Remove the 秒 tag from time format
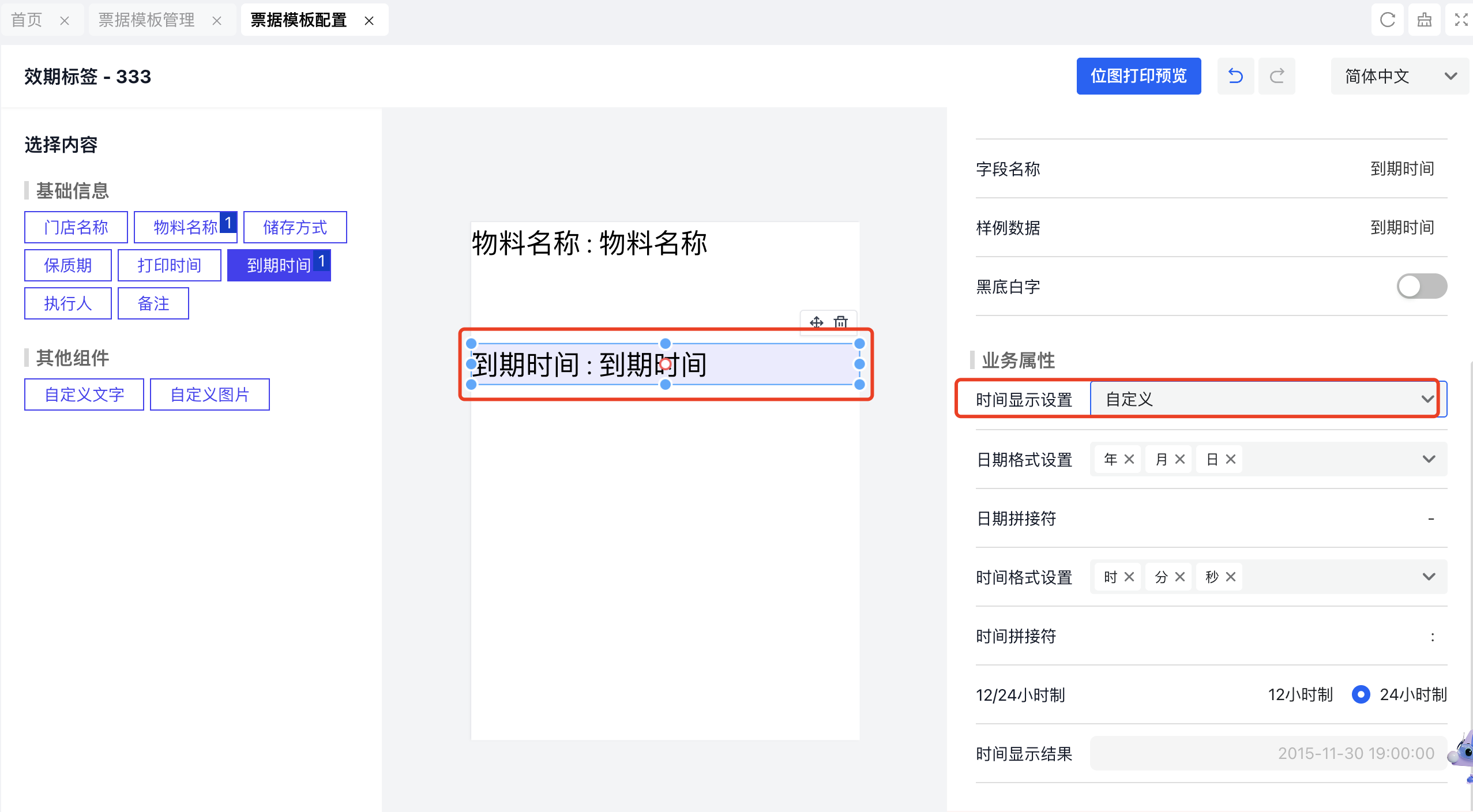The image size is (1473, 812). click(1231, 577)
